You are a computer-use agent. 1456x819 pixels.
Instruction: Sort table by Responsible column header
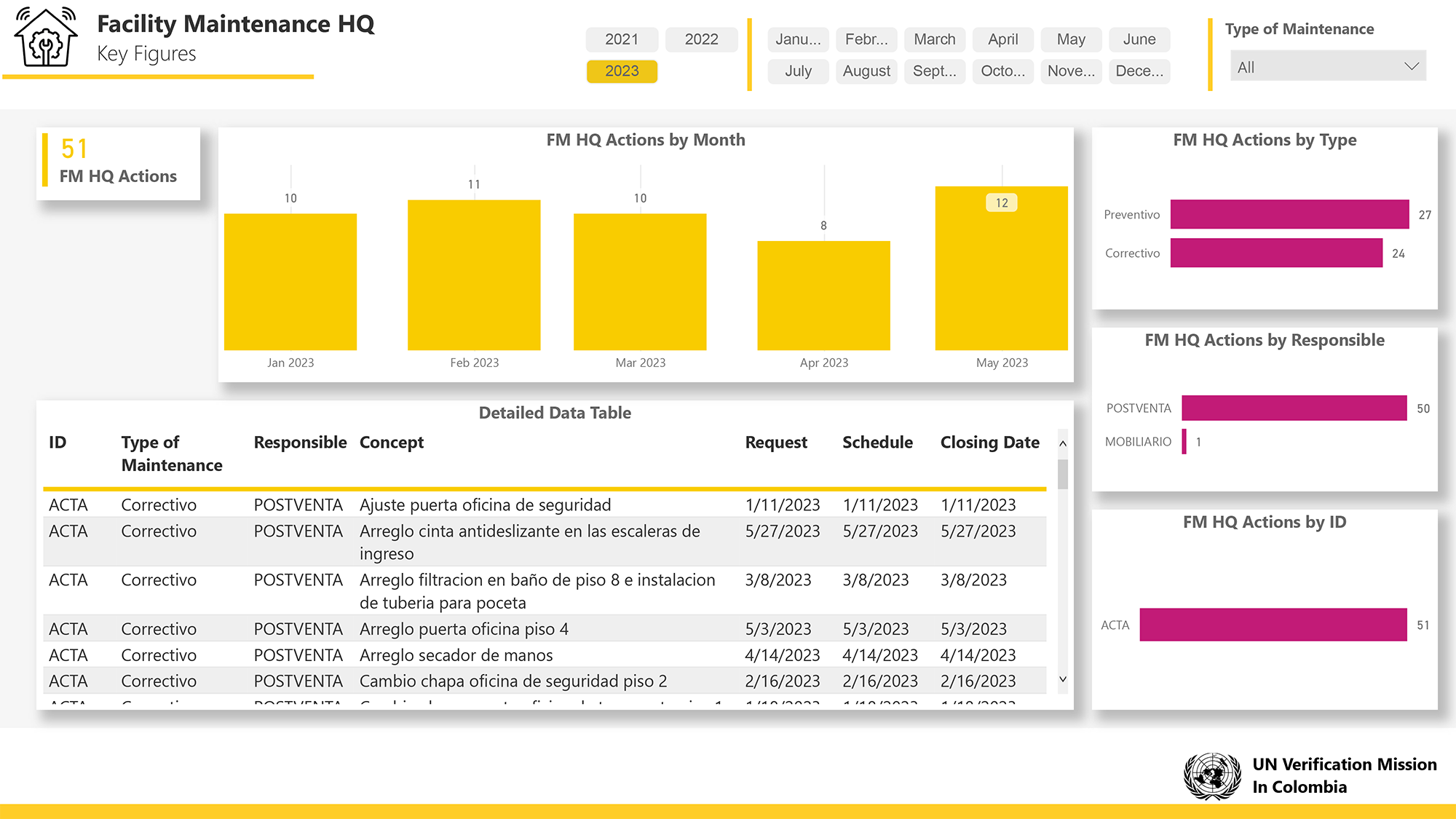(300, 443)
